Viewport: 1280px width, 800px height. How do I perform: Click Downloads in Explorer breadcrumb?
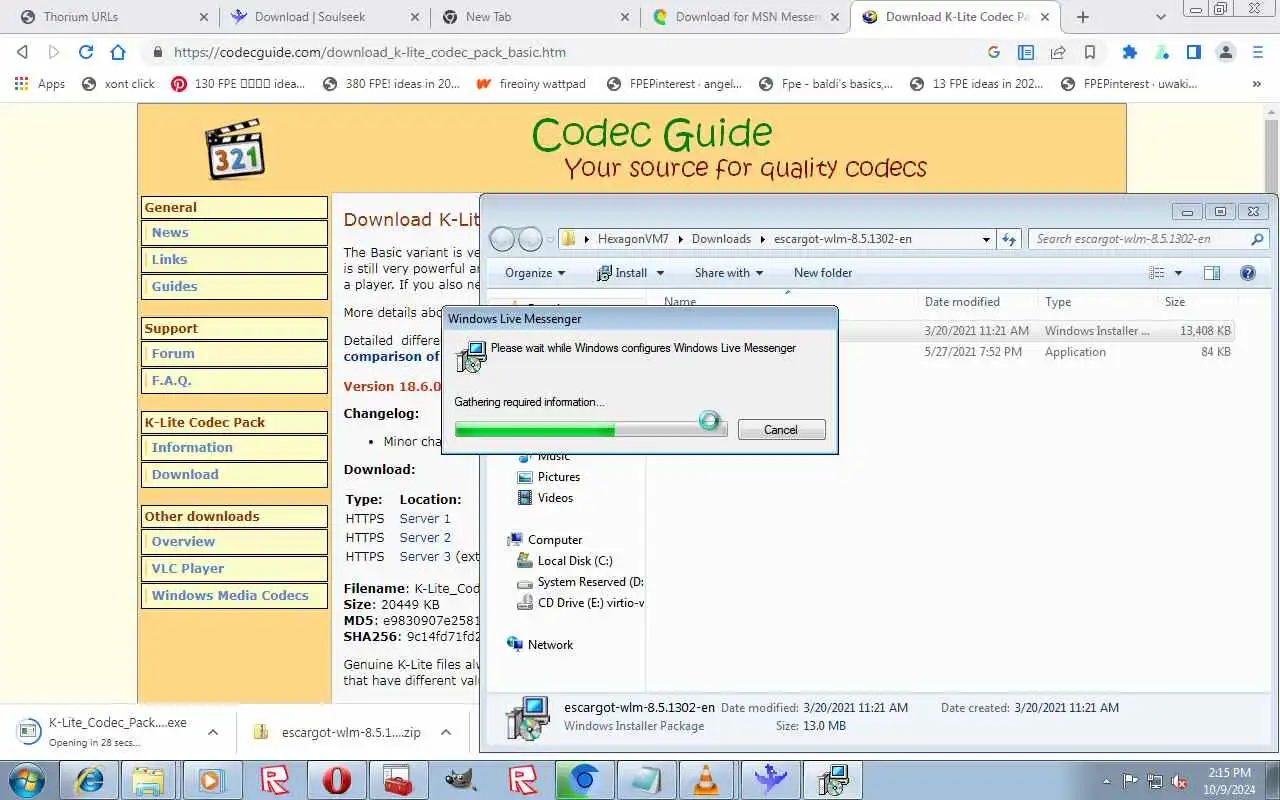[721, 239]
